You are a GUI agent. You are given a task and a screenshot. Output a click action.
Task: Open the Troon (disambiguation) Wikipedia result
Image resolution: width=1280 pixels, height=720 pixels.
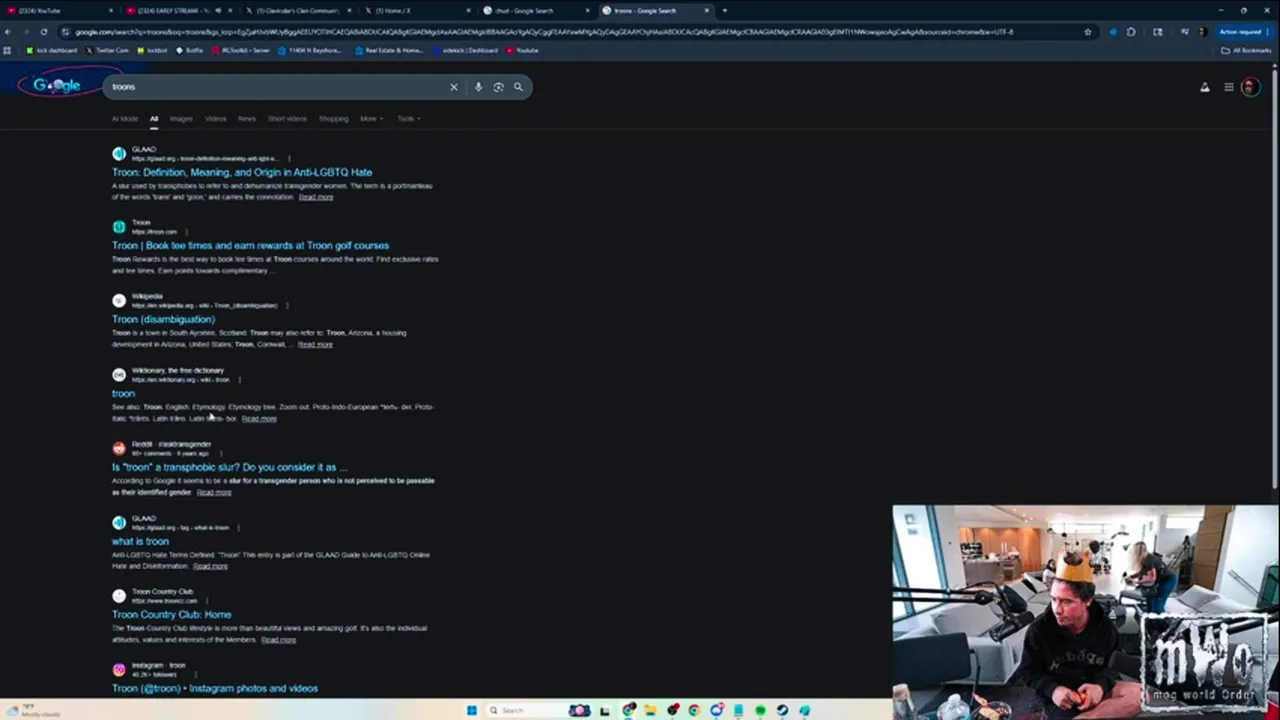pos(163,319)
